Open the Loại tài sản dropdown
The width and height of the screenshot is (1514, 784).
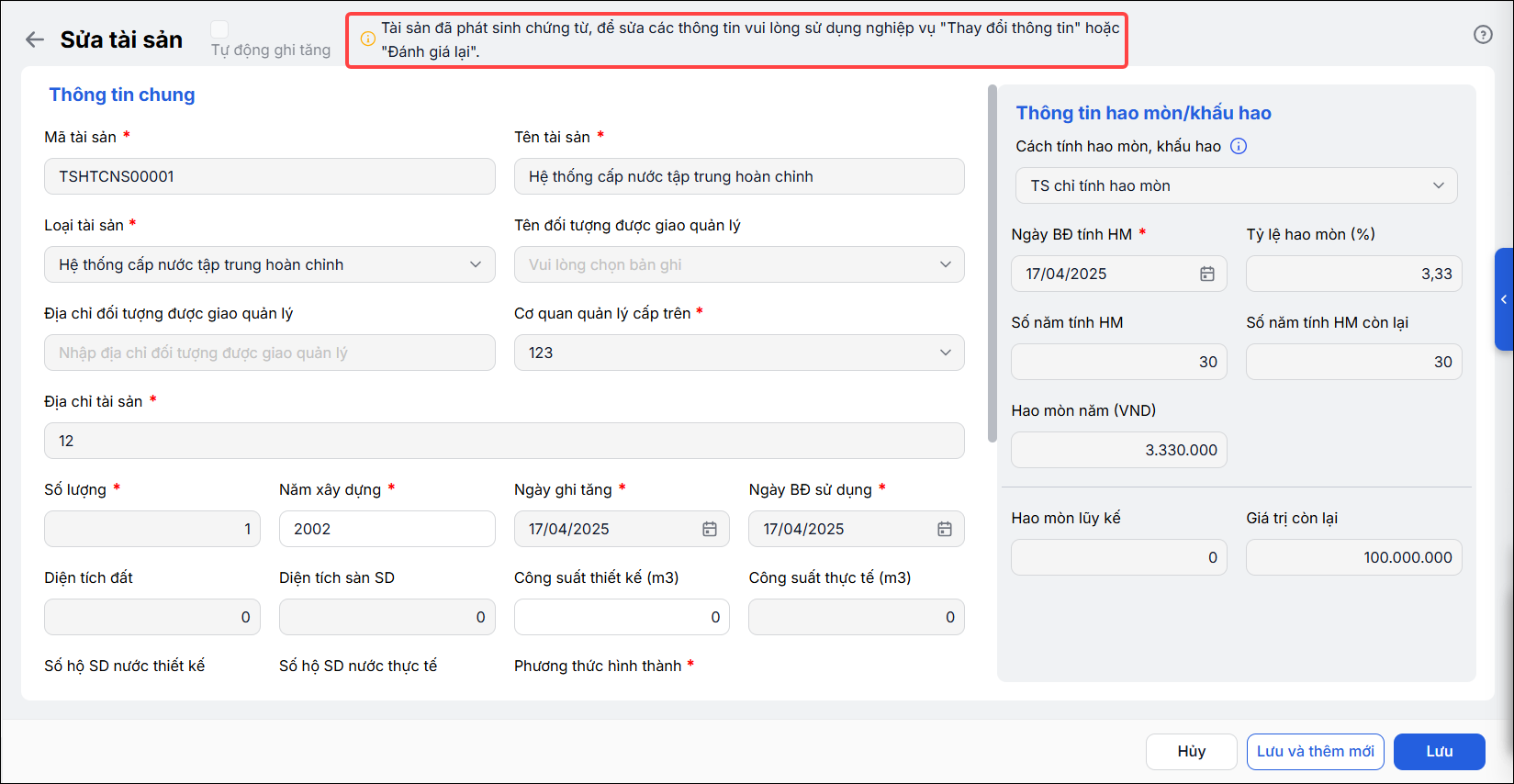[x=270, y=264]
